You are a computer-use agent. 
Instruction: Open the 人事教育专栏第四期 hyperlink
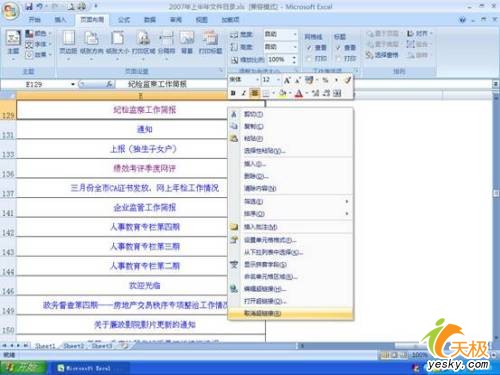(x=145, y=227)
